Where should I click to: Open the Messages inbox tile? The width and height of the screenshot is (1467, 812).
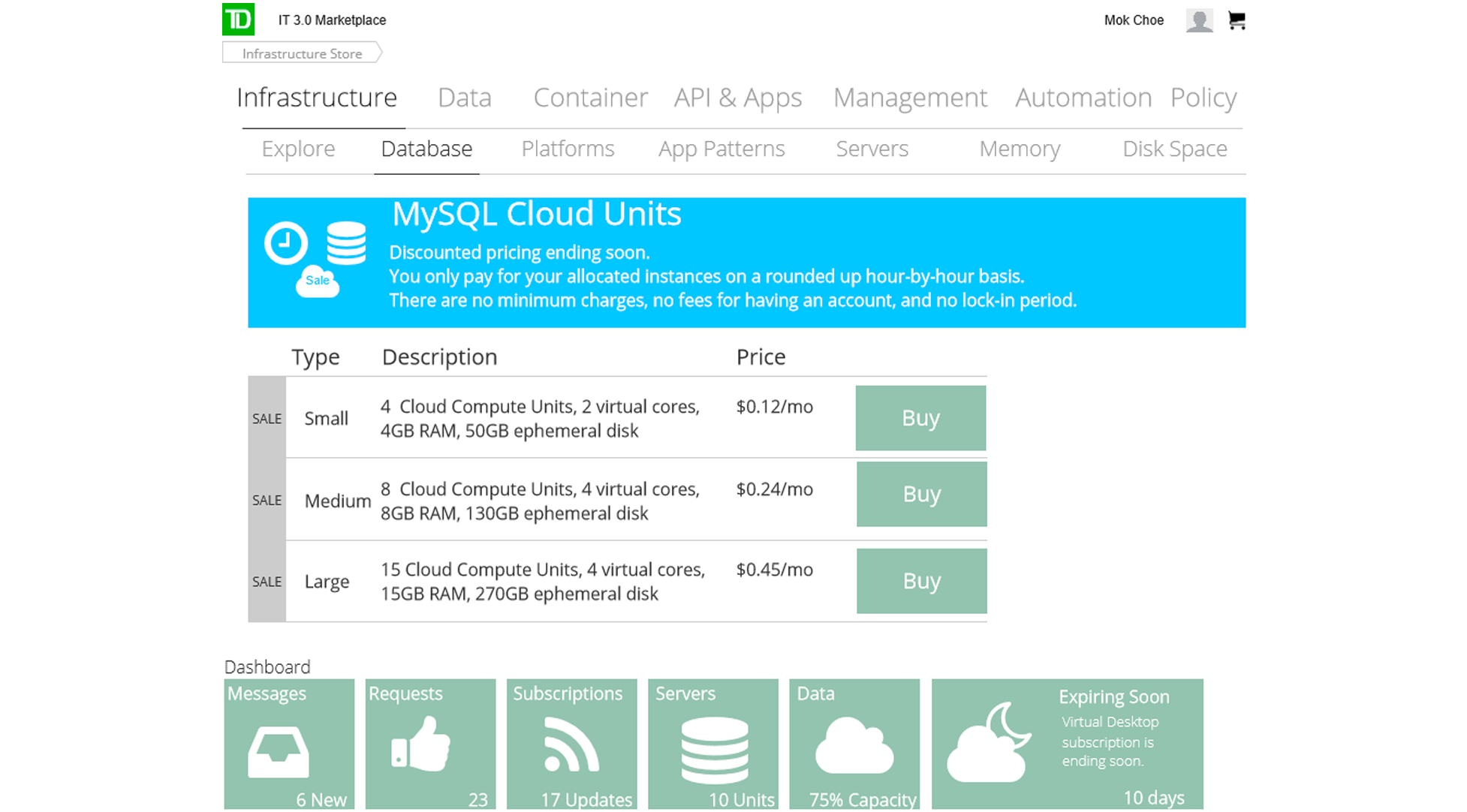click(x=289, y=744)
